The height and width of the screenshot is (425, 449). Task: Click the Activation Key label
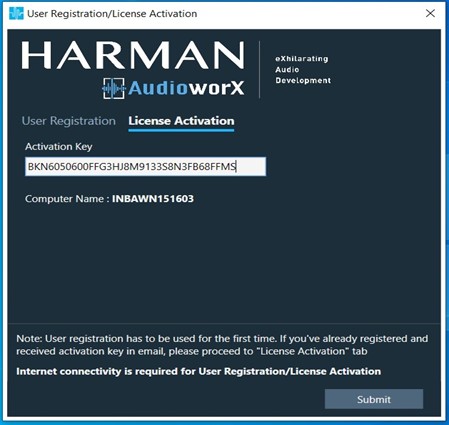coord(59,147)
